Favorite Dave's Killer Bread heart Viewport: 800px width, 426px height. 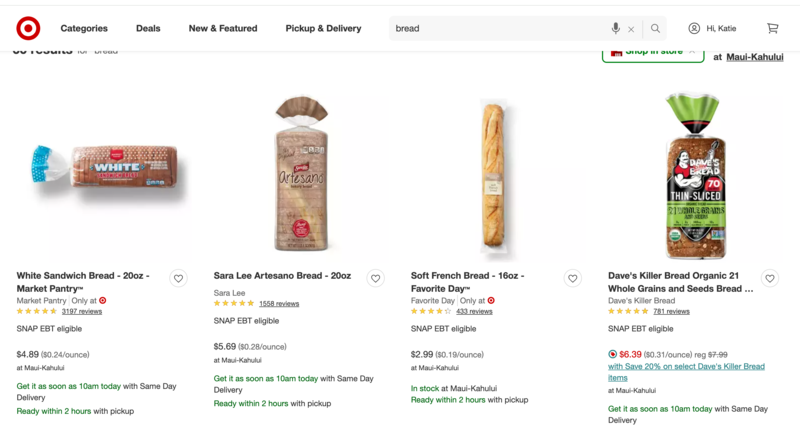pyautogui.click(x=770, y=279)
